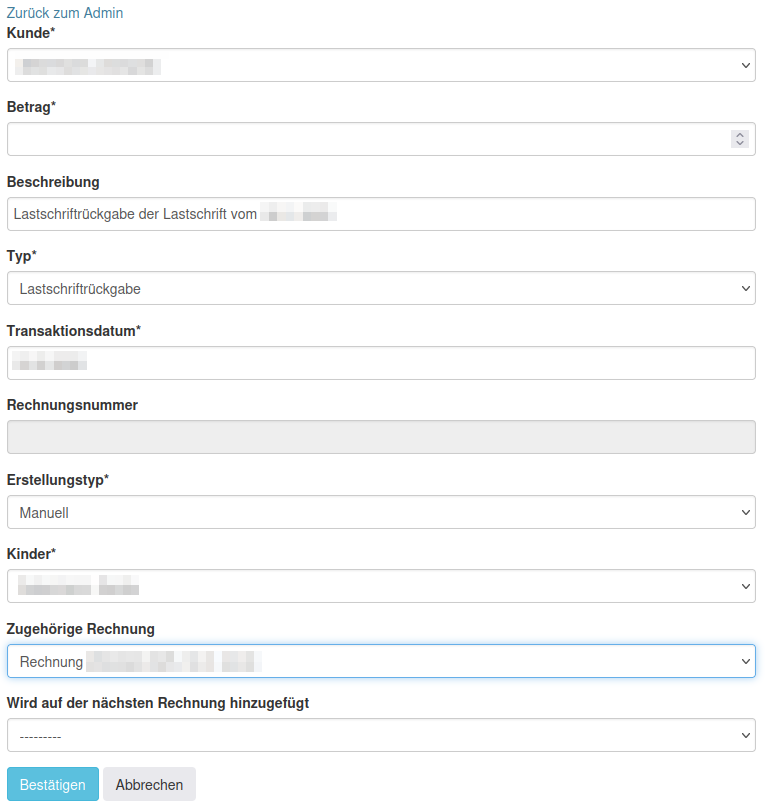Open the Erstellungstyp dropdown set to Manuell
This screenshot has width=765, height=808.
click(x=380, y=512)
